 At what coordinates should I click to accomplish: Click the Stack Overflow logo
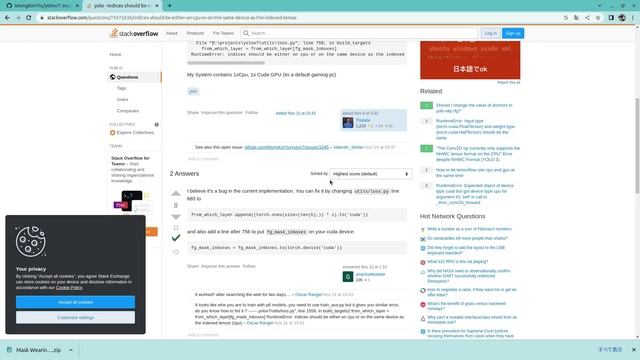point(134,33)
